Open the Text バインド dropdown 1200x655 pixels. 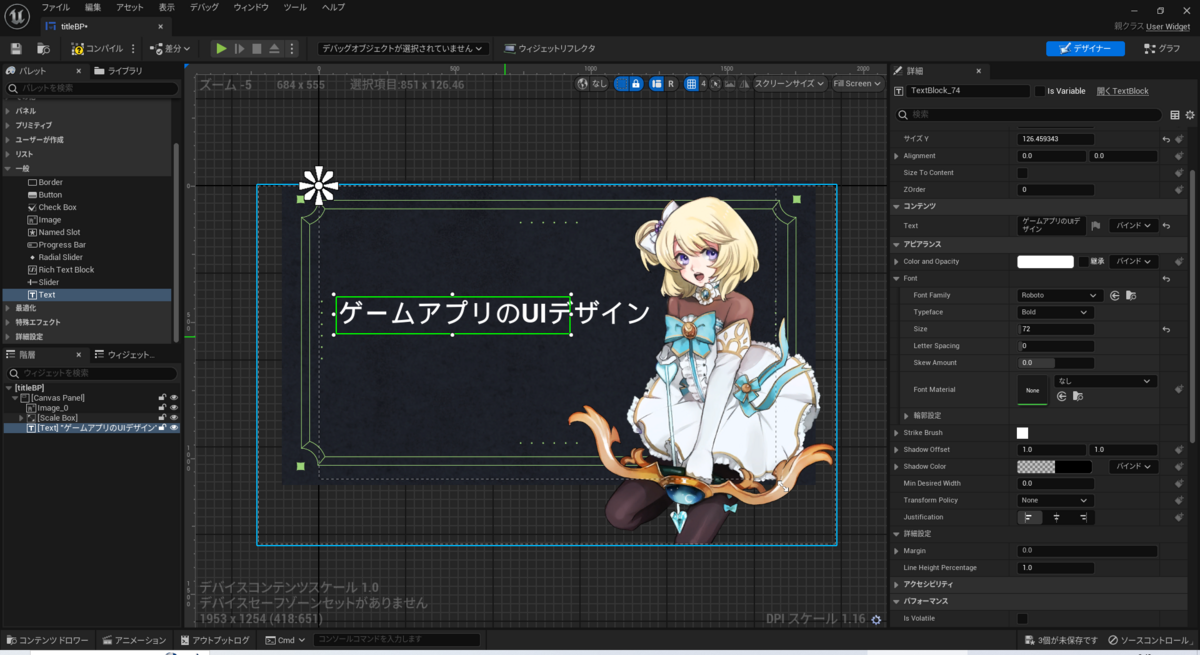click(1133, 226)
